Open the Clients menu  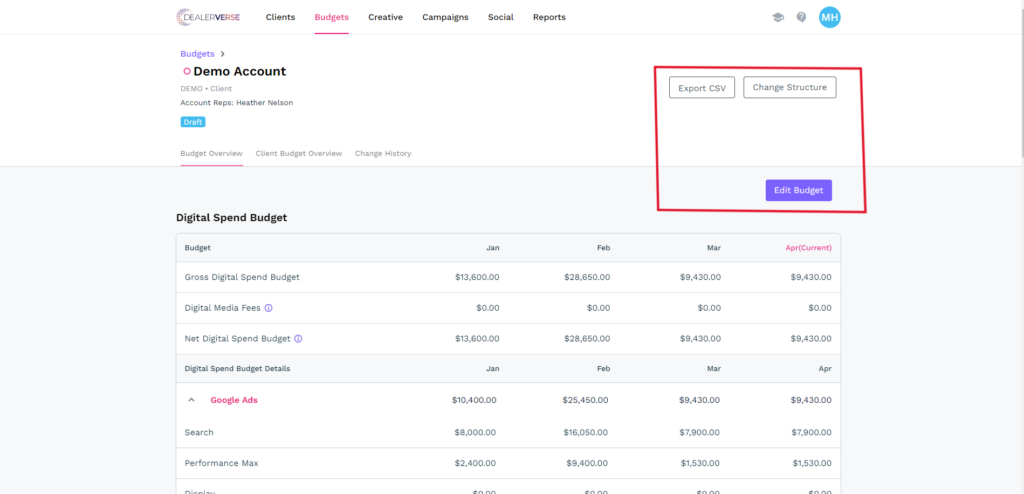coord(280,17)
